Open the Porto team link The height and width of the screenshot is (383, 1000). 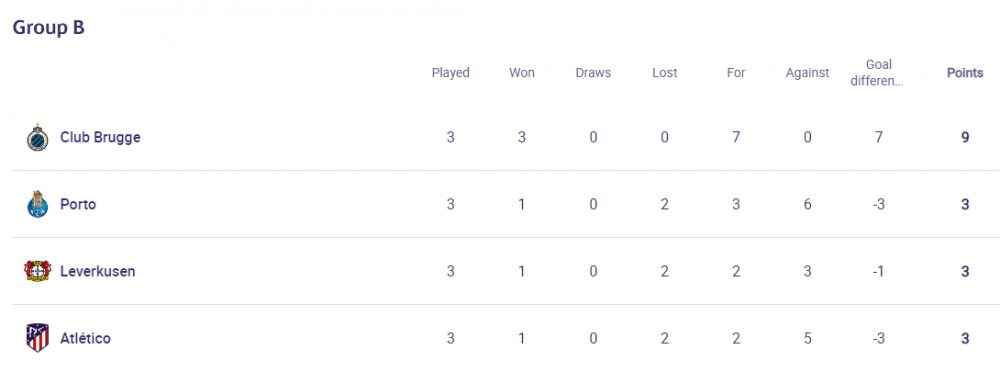pyautogui.click(x=78, y=205)
